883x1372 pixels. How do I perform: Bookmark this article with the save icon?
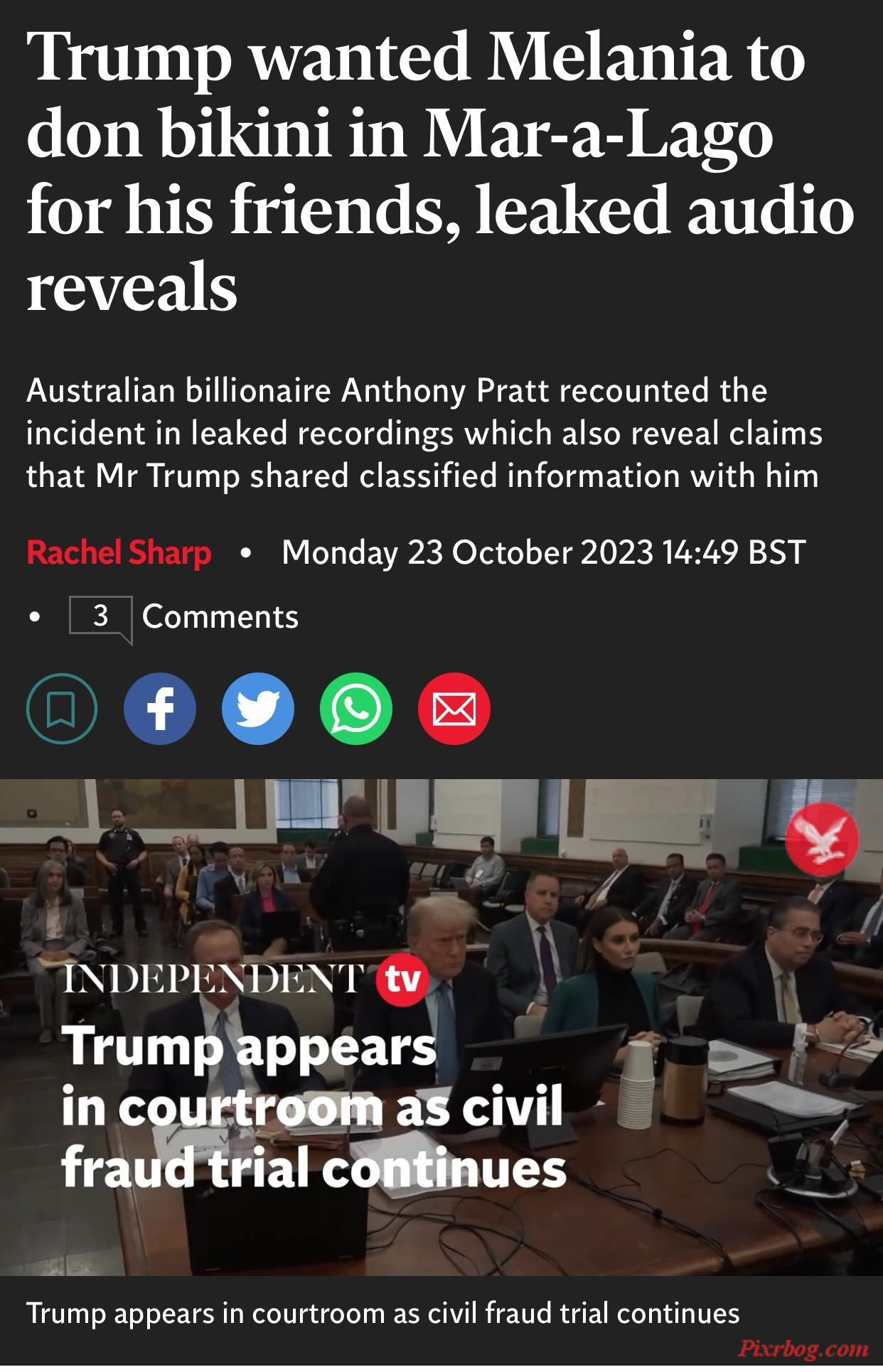(62, 709)
